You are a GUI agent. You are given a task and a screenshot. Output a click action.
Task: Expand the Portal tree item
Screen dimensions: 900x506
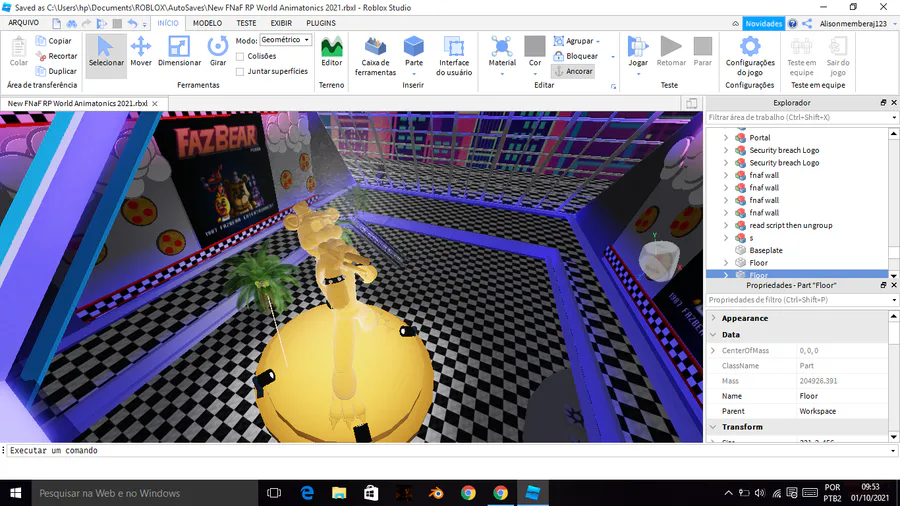tap(726, 138)
